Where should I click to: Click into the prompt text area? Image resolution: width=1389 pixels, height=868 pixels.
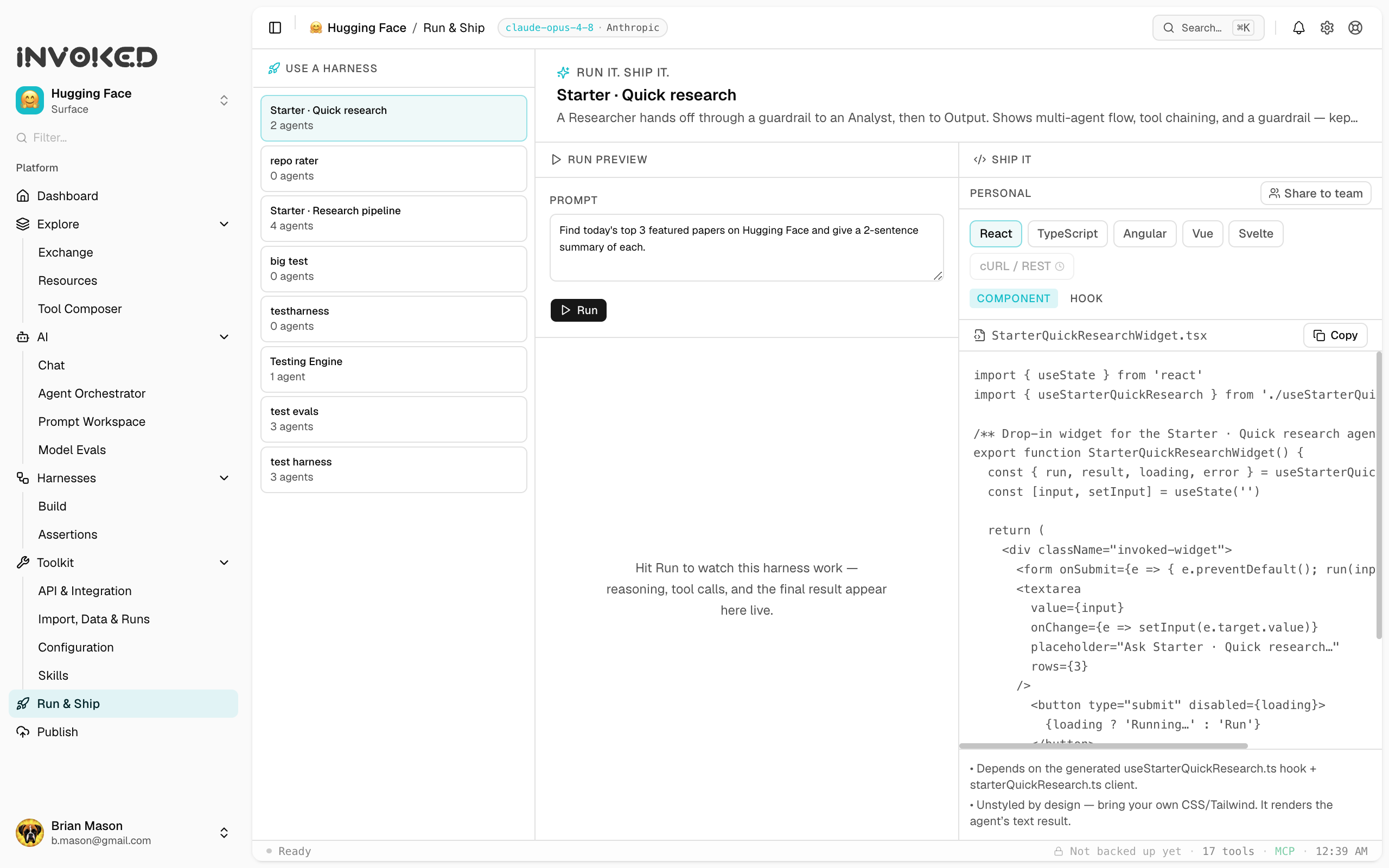coord(746,247)
